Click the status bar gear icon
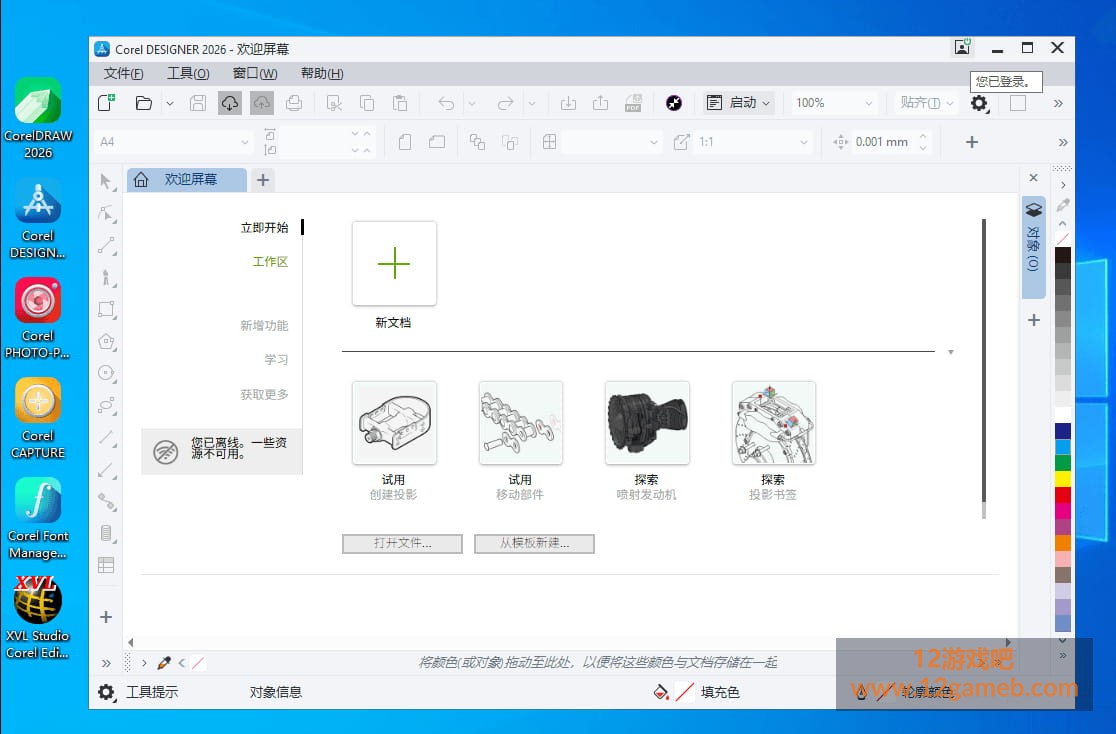The height and width of the screenshot is (734, 1116). [106, 692]
